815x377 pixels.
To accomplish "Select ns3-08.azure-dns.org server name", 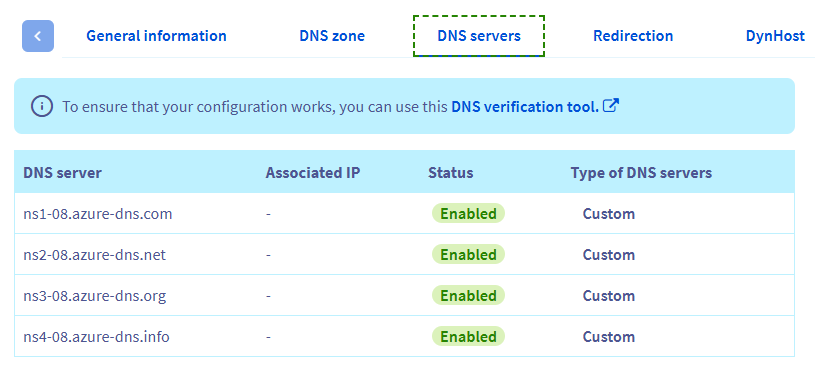I will click(95, 296).
